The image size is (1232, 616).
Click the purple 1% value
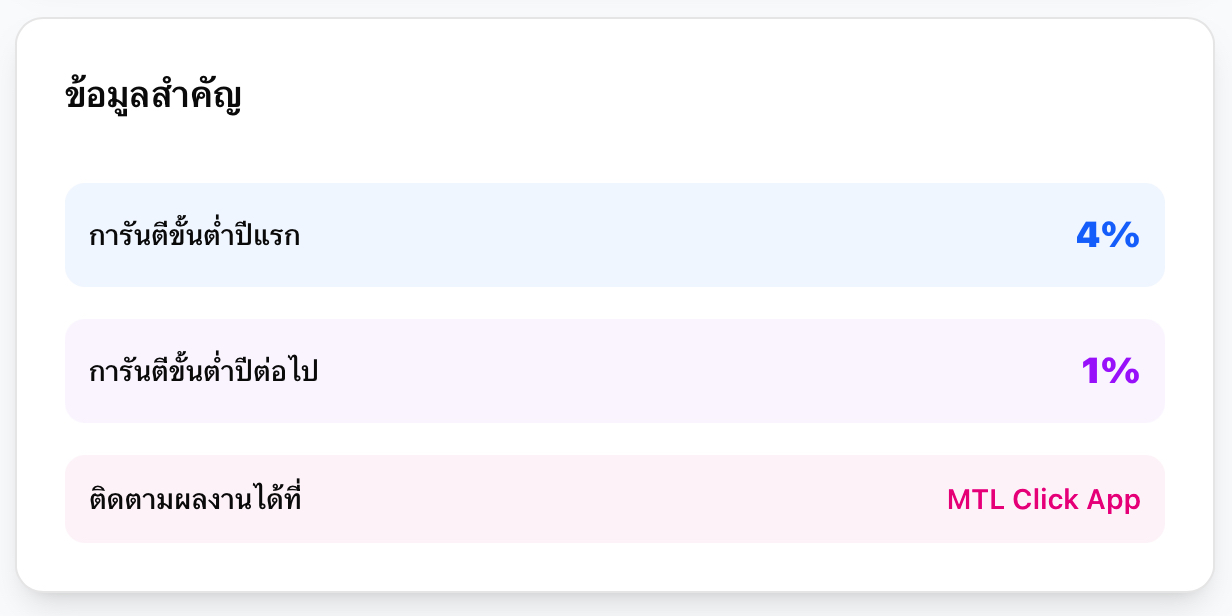click(x=1110, y=371)
